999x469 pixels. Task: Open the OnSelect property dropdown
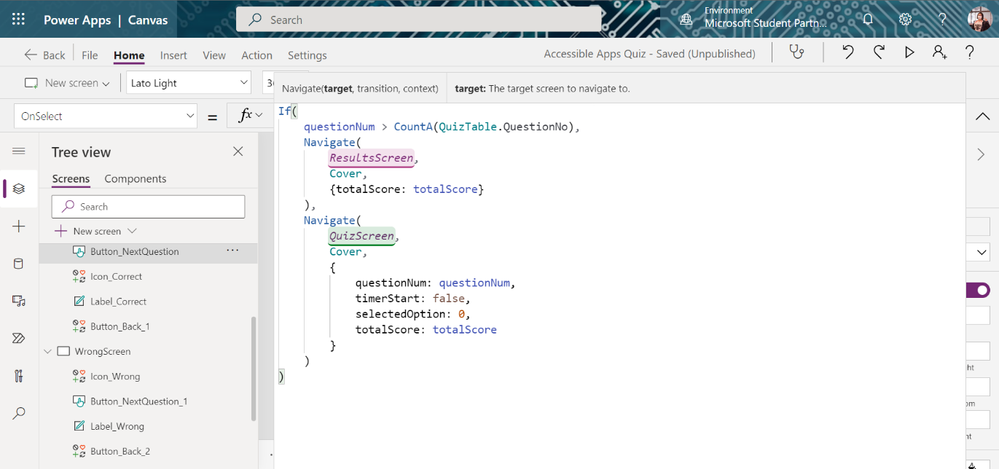pos(106,116)
